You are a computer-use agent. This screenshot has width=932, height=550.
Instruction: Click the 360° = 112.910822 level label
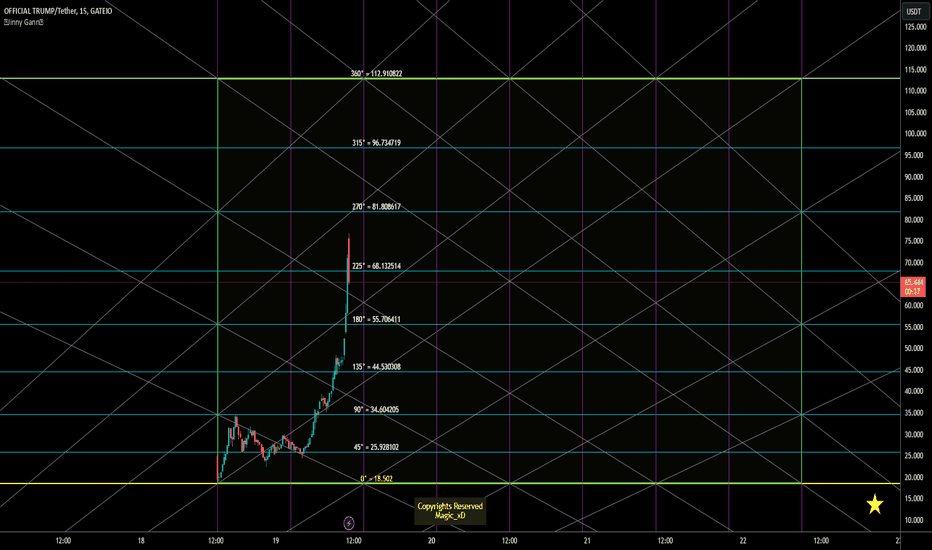click(376, 74)
